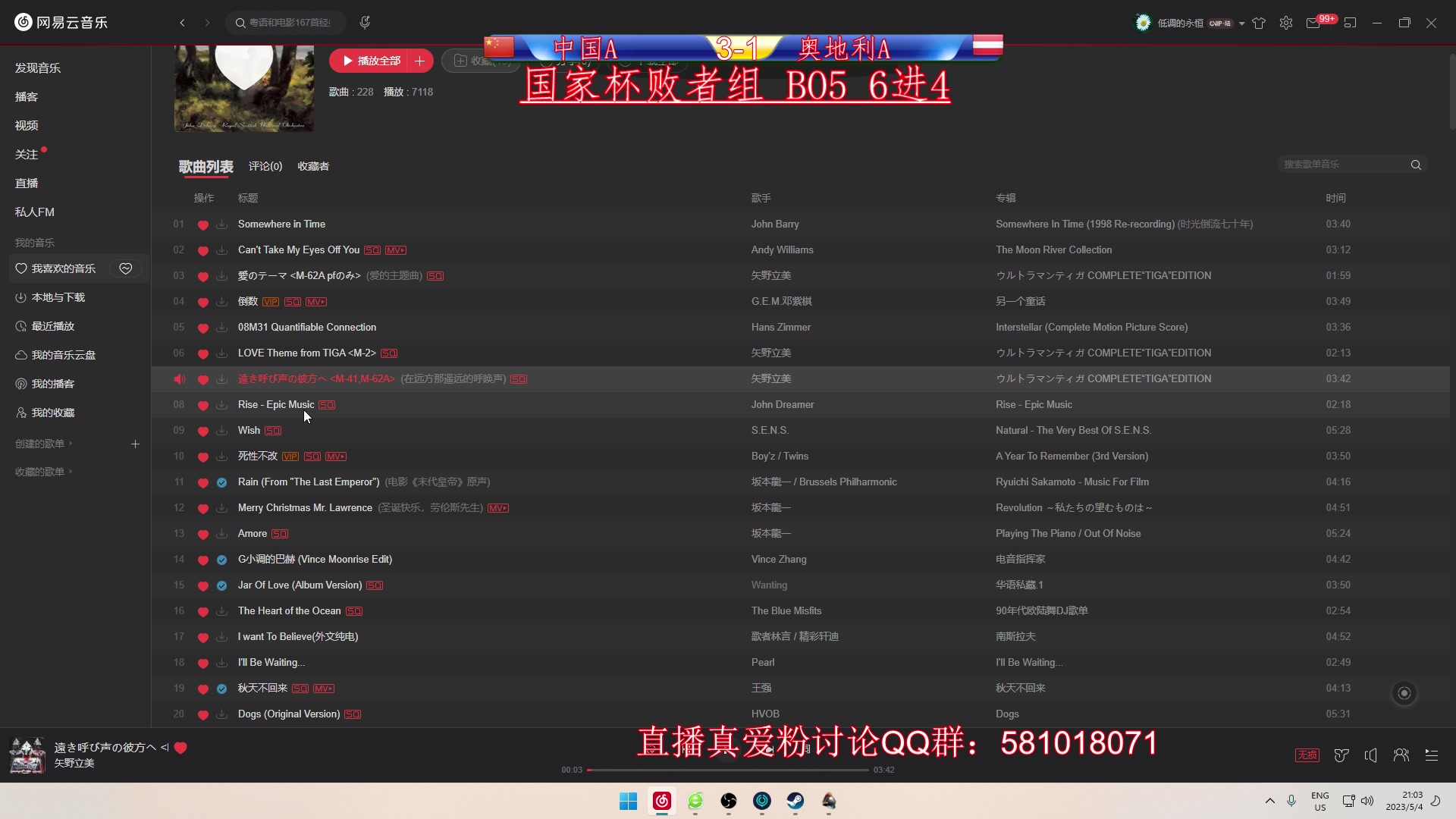The width and height of the screenshot is (1456, 819).
Task: Seek in the playback progress bar
Action: 728,770
